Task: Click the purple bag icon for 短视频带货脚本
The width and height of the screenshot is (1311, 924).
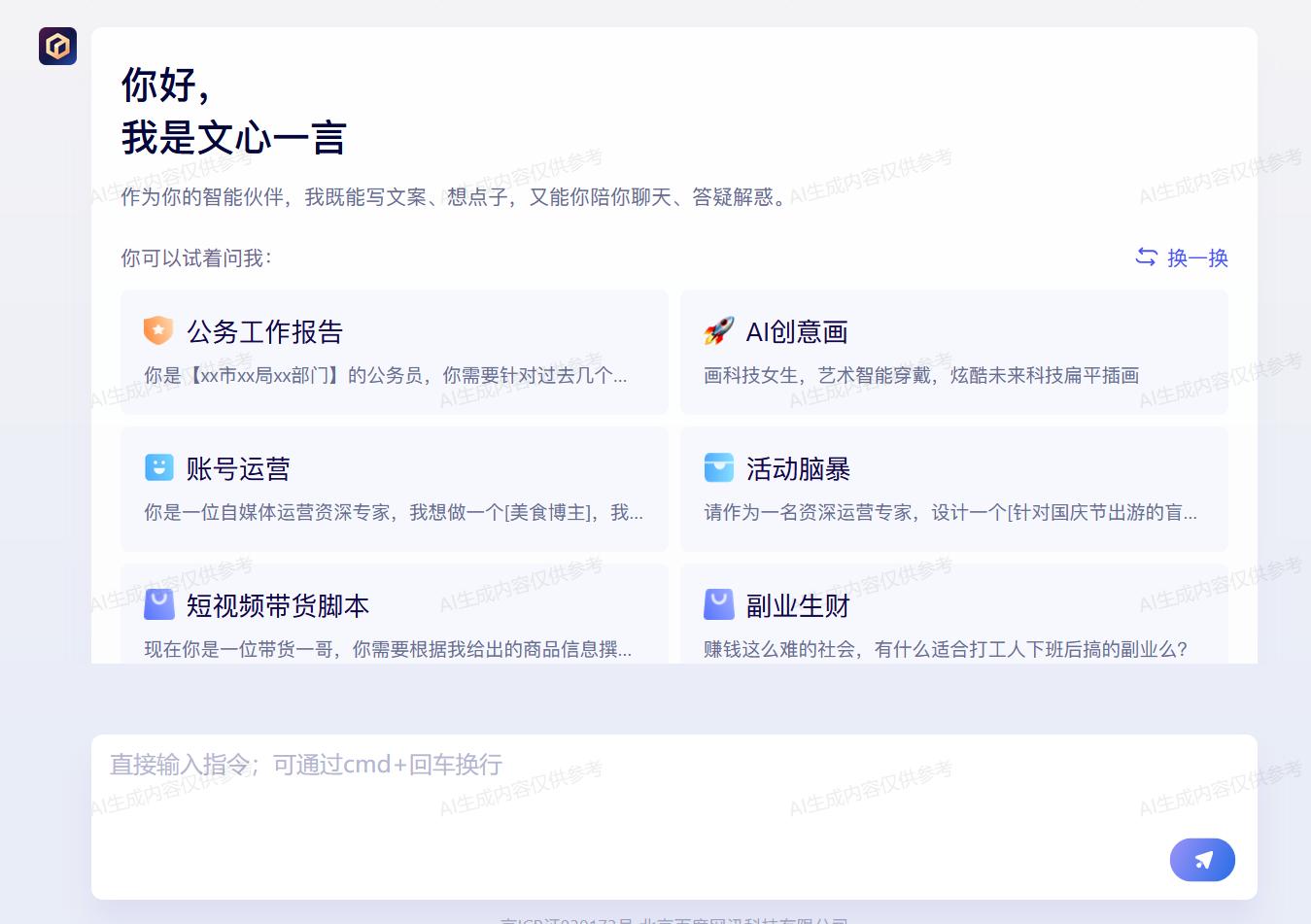Action: click(x=158, y=604)
